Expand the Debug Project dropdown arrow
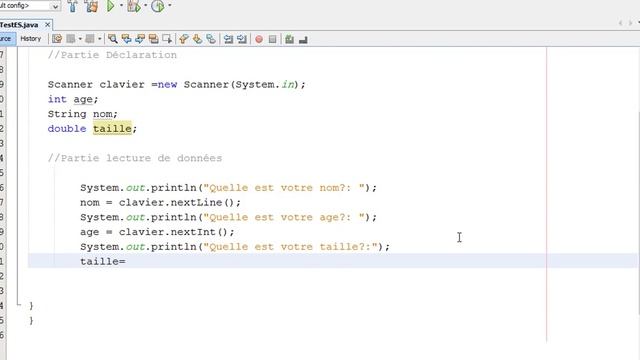 point(145,6)
